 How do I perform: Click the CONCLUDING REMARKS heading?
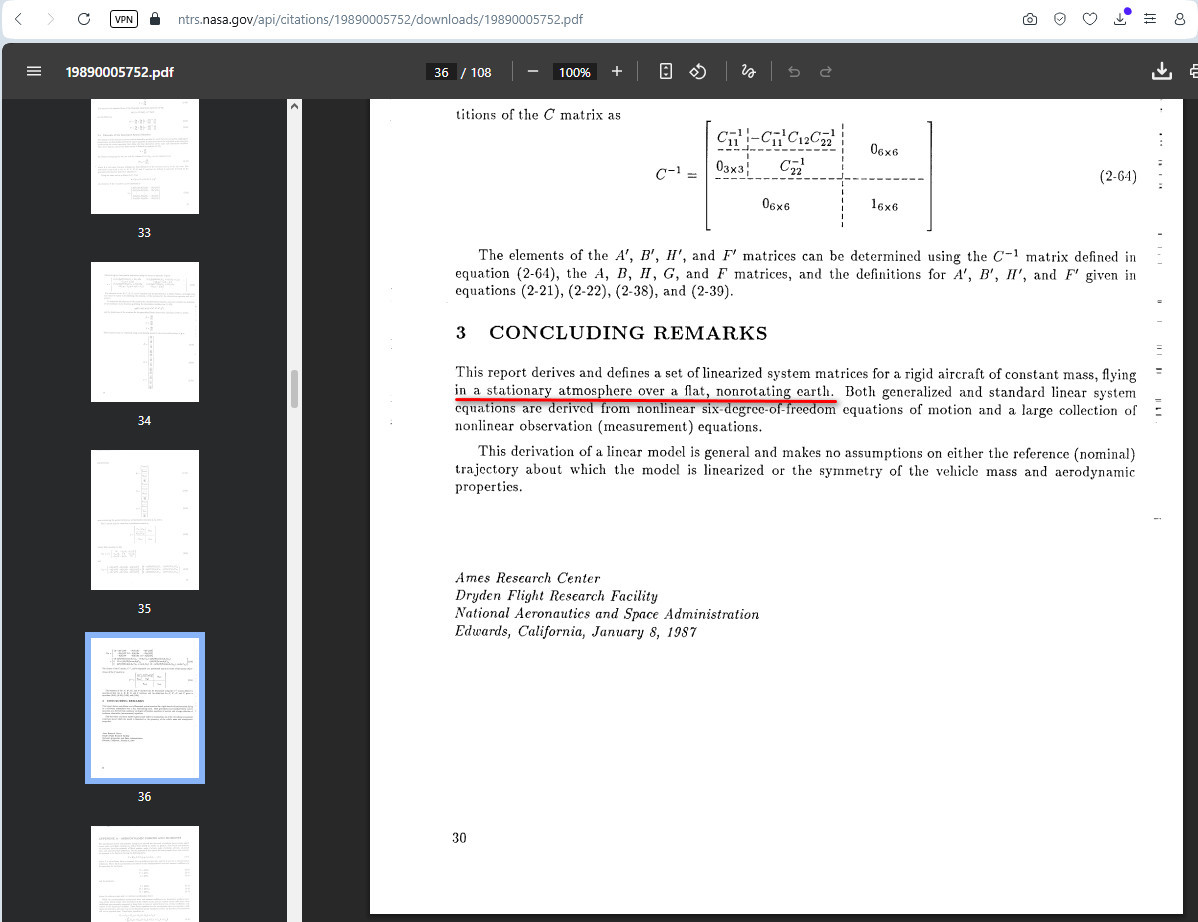tap(628, 332)
